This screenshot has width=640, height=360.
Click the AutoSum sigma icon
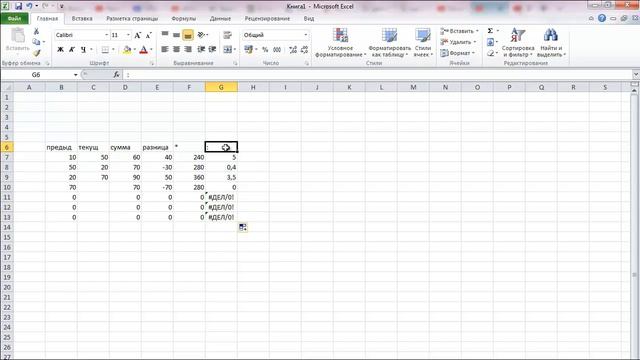point(490,31)
